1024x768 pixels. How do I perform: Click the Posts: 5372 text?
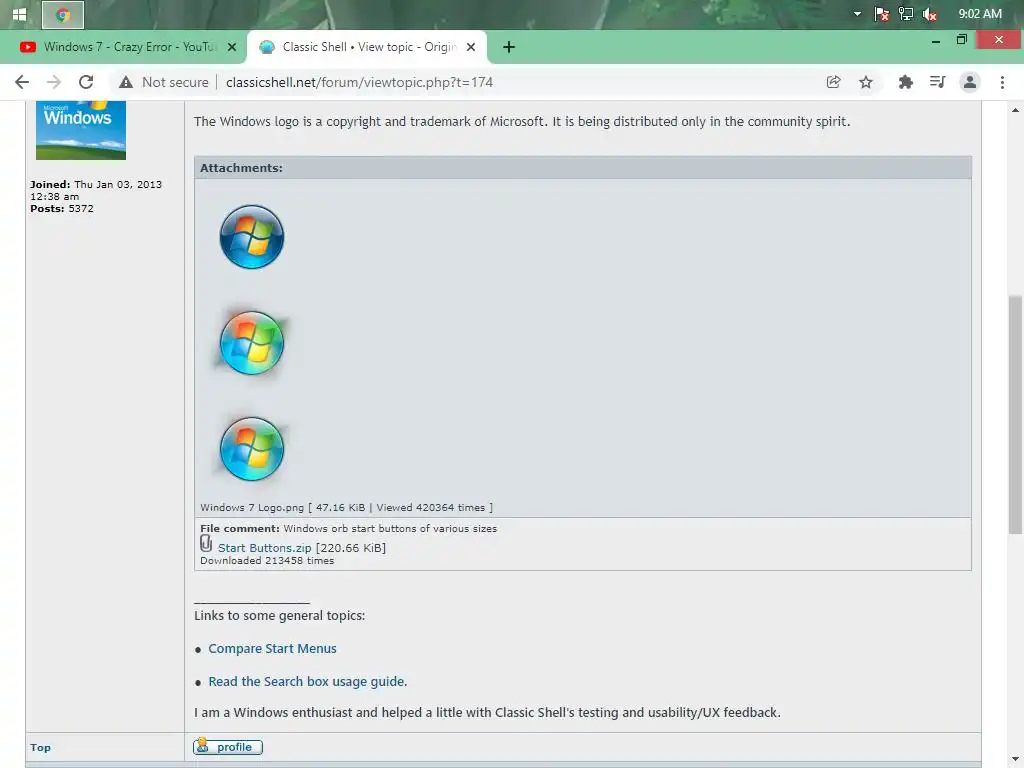click(62, 208)
